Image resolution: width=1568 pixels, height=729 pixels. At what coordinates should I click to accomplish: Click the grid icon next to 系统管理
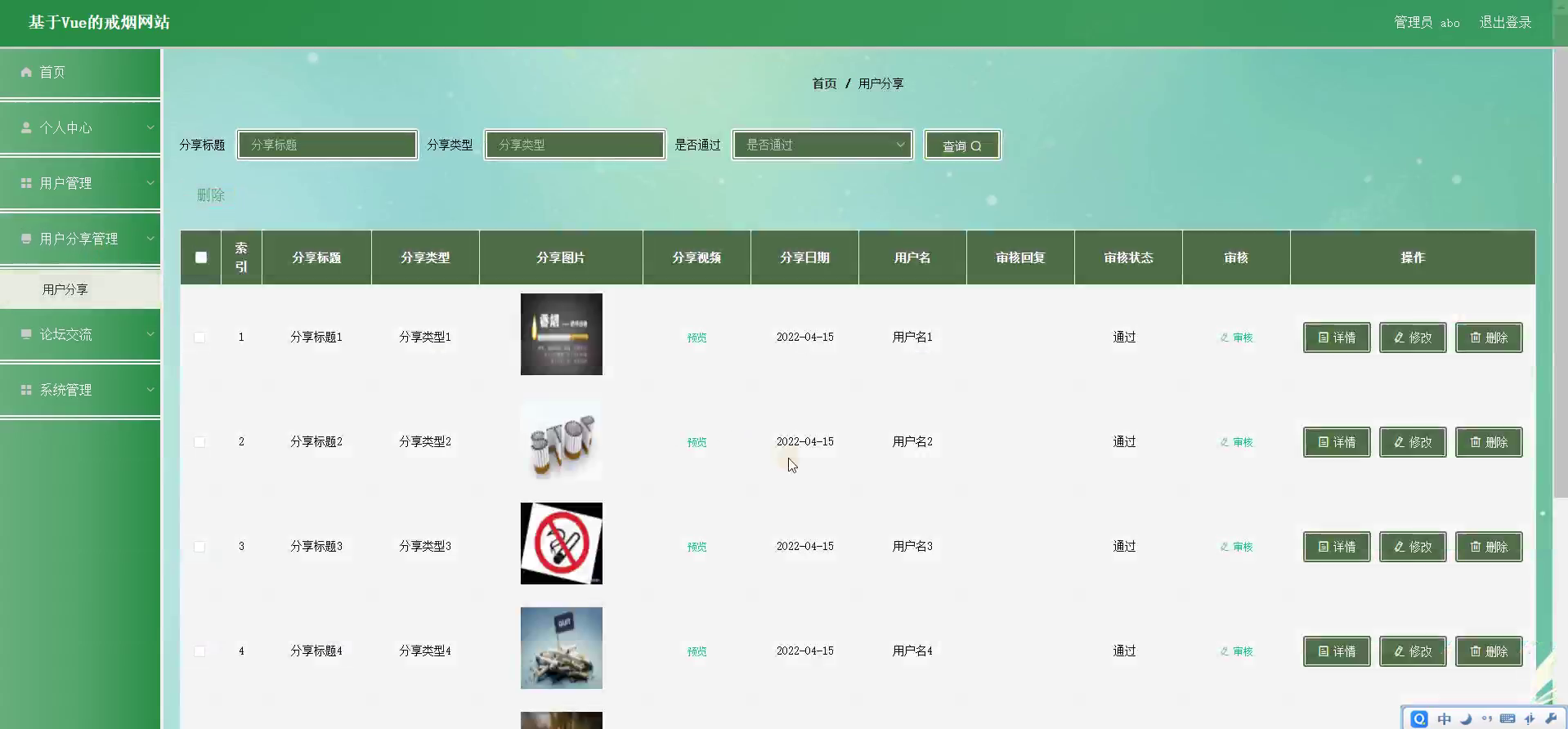click(x=26, y=390)
